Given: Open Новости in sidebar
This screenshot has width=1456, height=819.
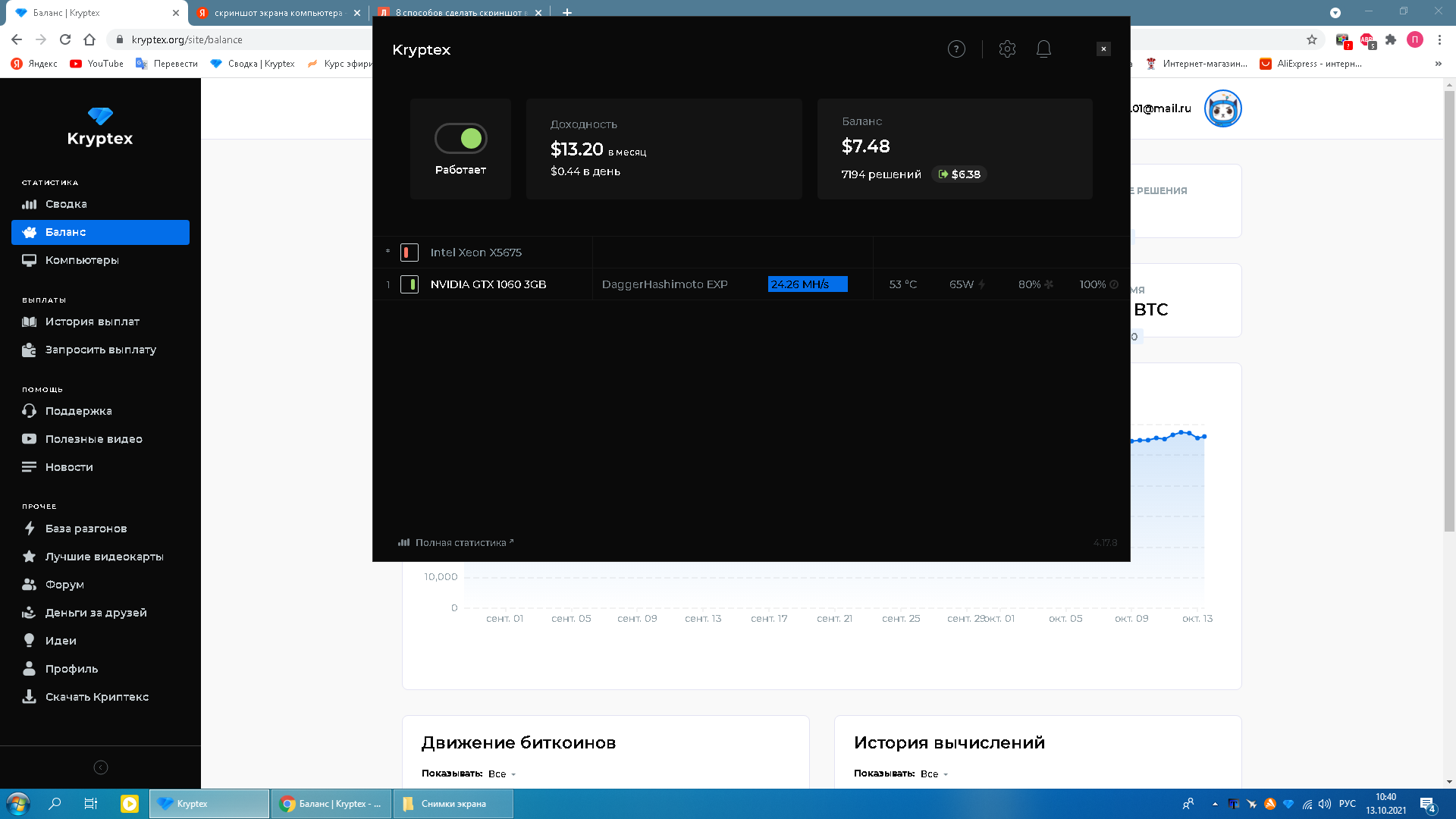Looking at the screenshot, I should pyautogui.click(x=100, y=467).
